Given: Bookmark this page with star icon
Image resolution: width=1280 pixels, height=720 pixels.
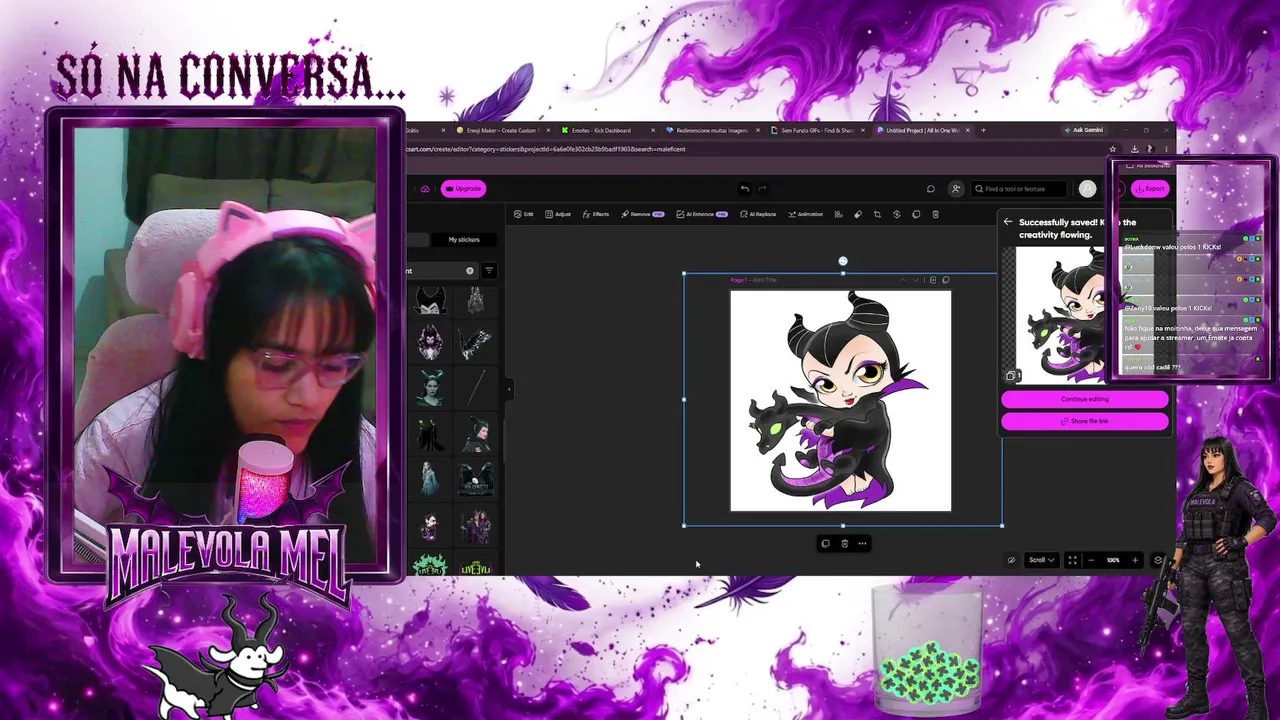Looking at the screenshot, I should click(x=1112, y=149).
